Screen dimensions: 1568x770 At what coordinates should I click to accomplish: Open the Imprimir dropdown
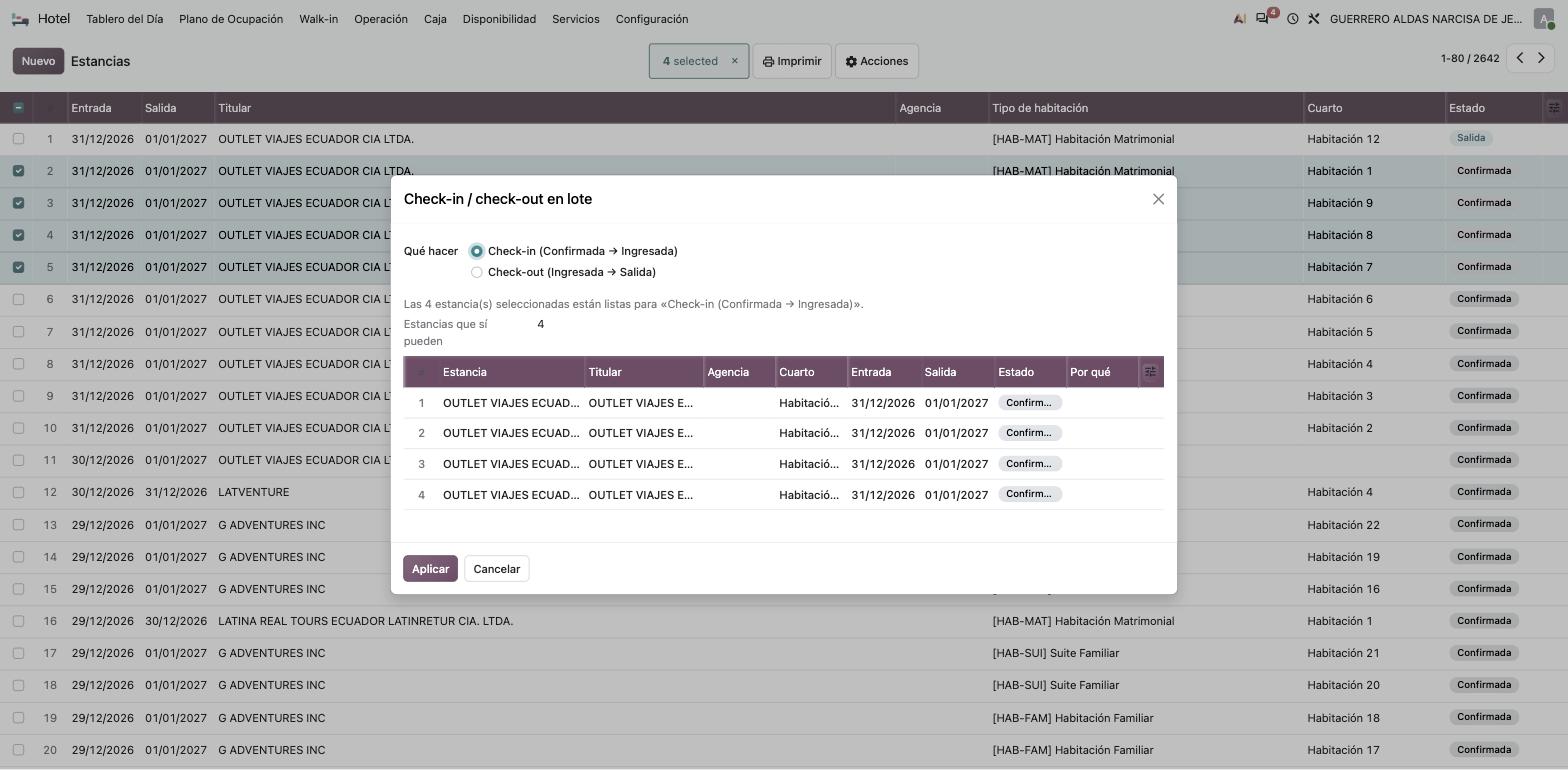792,61
